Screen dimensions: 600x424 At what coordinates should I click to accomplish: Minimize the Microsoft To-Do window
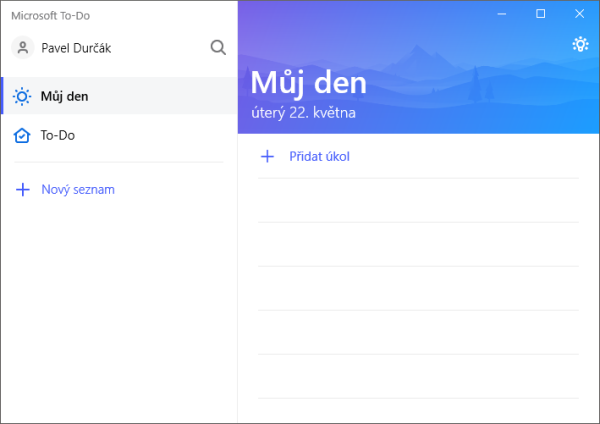(502, 14)
